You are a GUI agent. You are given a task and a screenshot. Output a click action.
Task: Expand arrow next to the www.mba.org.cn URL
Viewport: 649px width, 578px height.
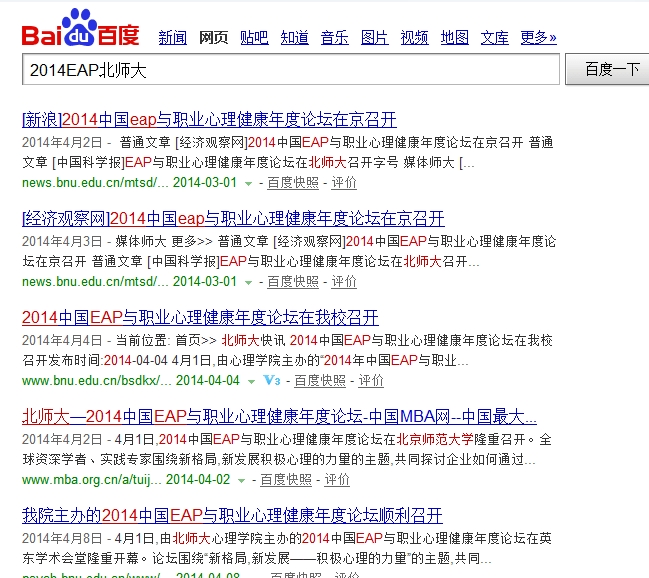point(241,480)
